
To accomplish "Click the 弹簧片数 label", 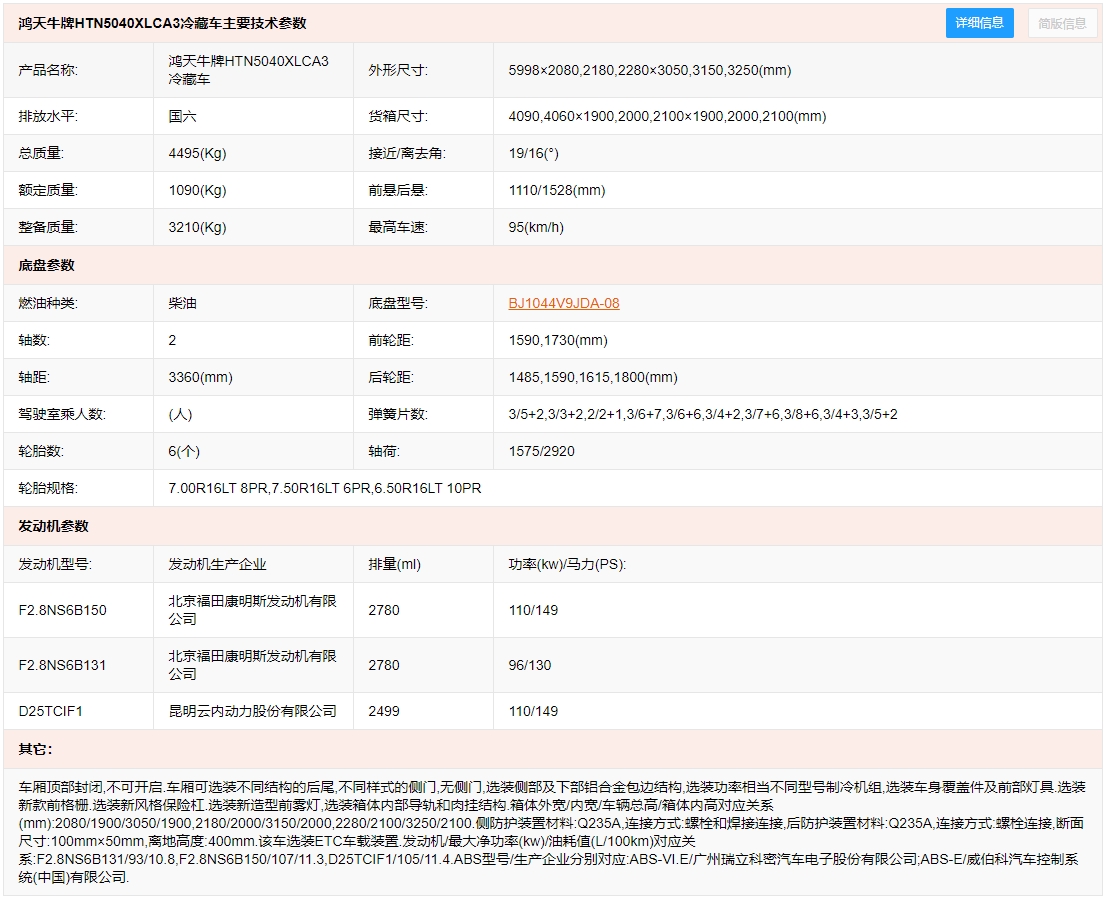I will [x=398, y=414].
